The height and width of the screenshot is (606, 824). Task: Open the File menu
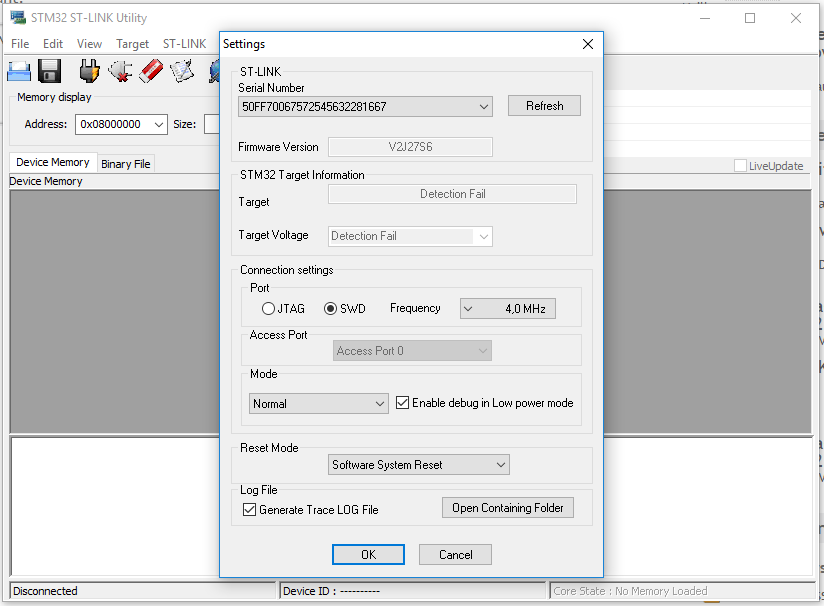20,44
